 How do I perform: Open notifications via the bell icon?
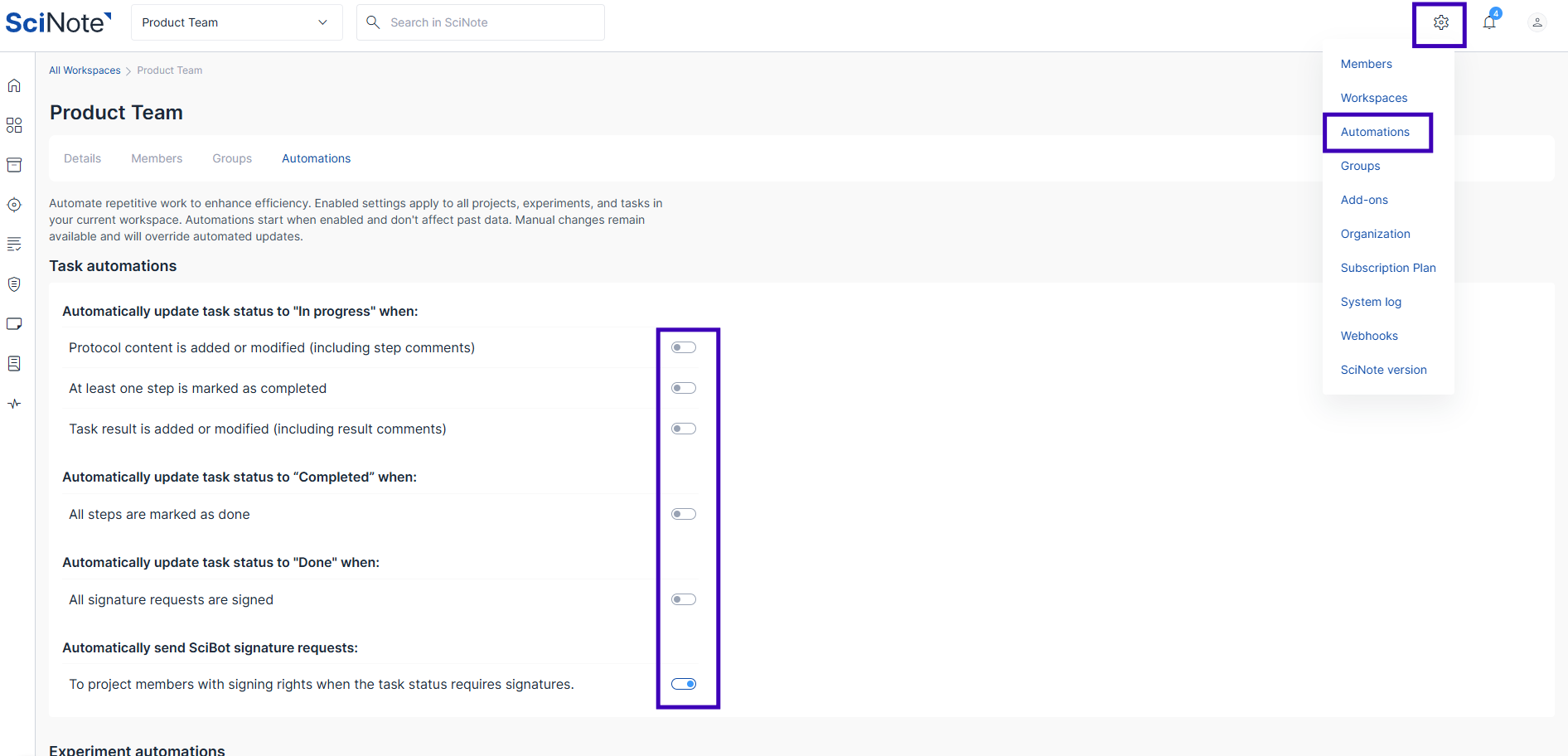1489,22
